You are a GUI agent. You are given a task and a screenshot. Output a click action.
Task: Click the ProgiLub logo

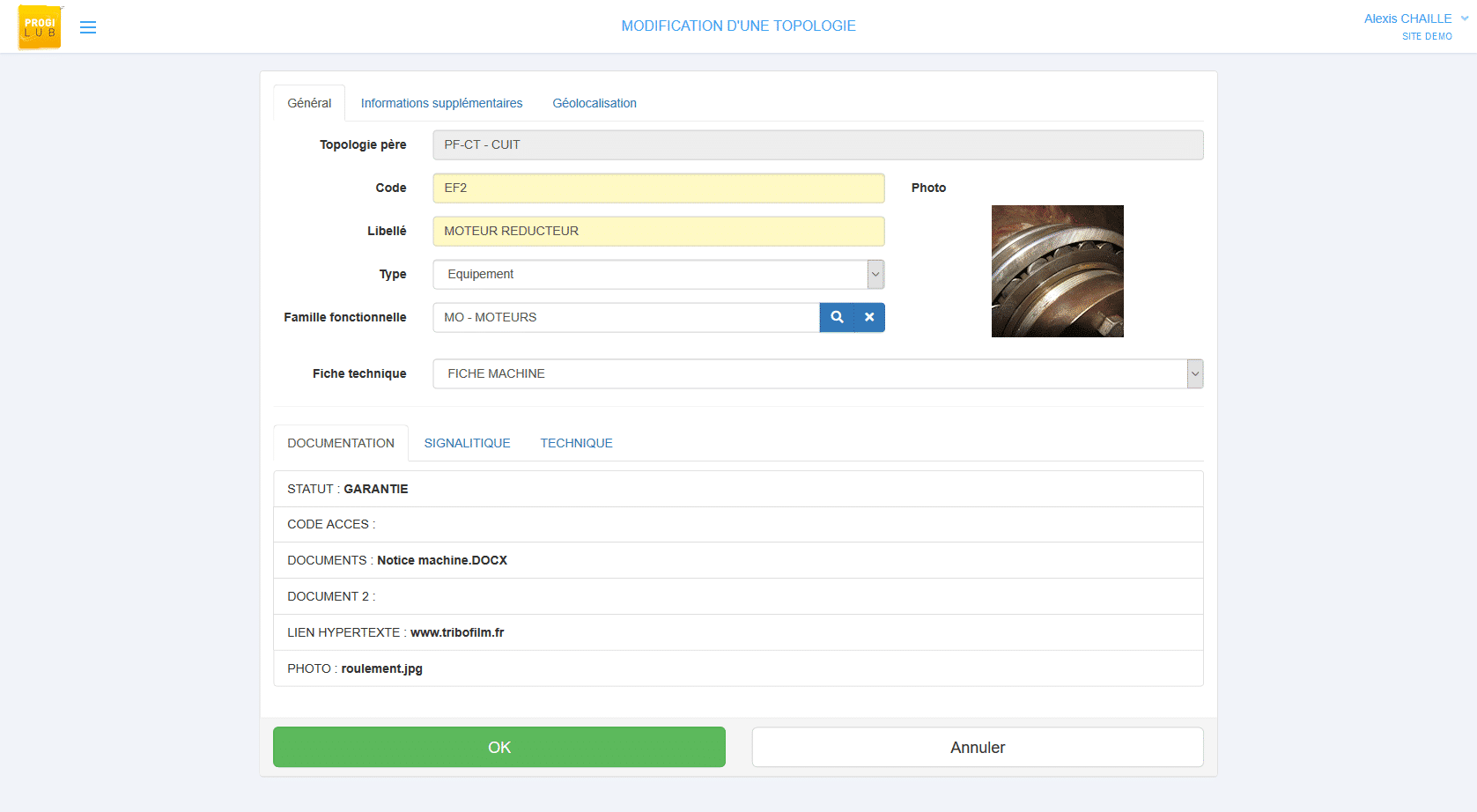40,26
